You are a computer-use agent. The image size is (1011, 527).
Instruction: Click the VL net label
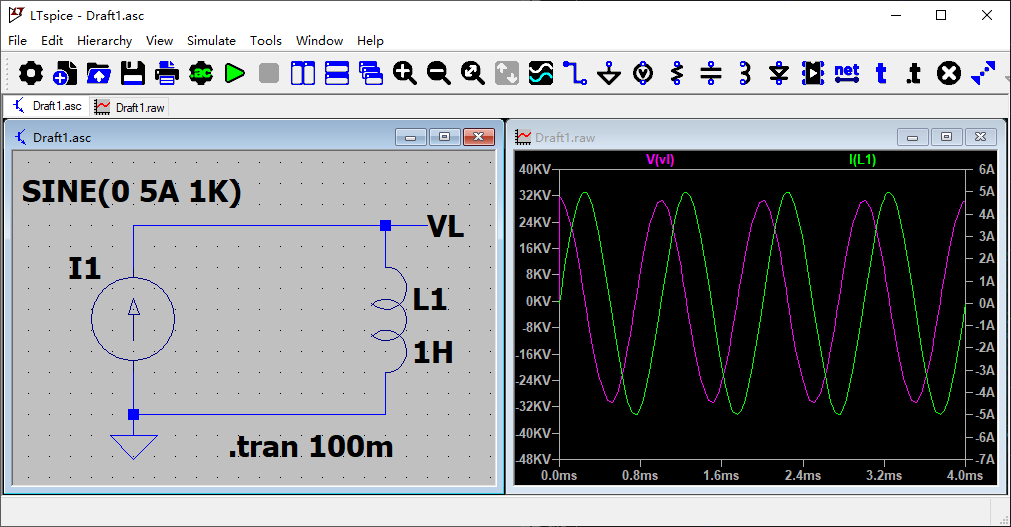coord(446,226)
